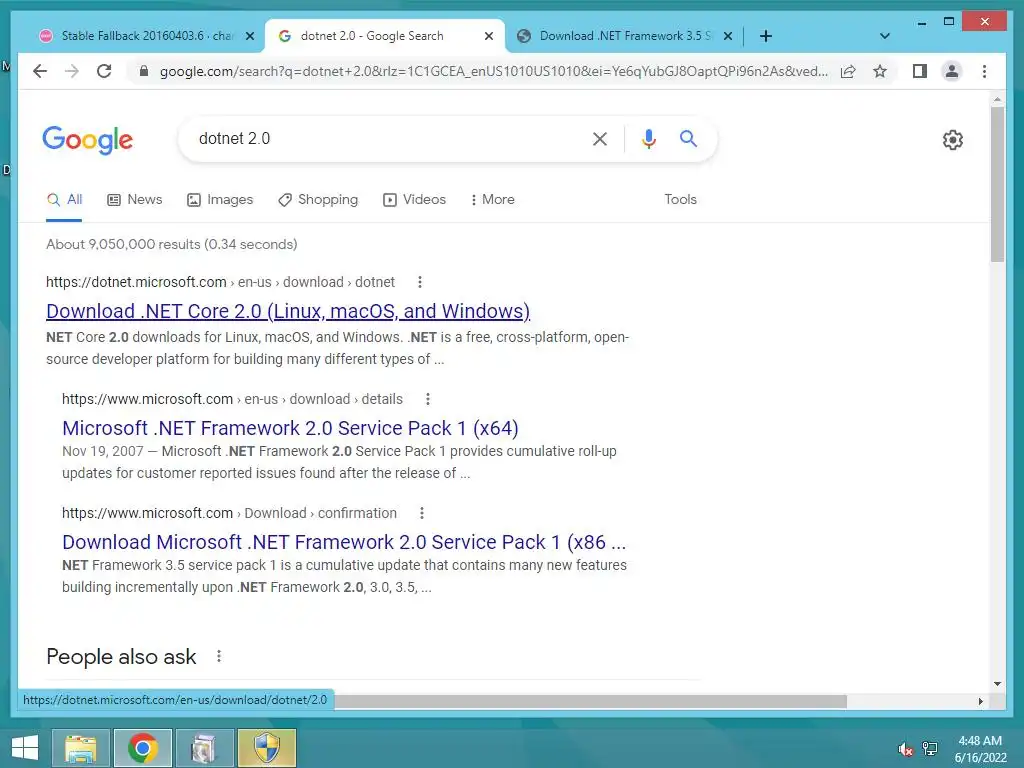Close the Stable Fallback tab
Screen dimensions: 1024x768
coord(249,37)
